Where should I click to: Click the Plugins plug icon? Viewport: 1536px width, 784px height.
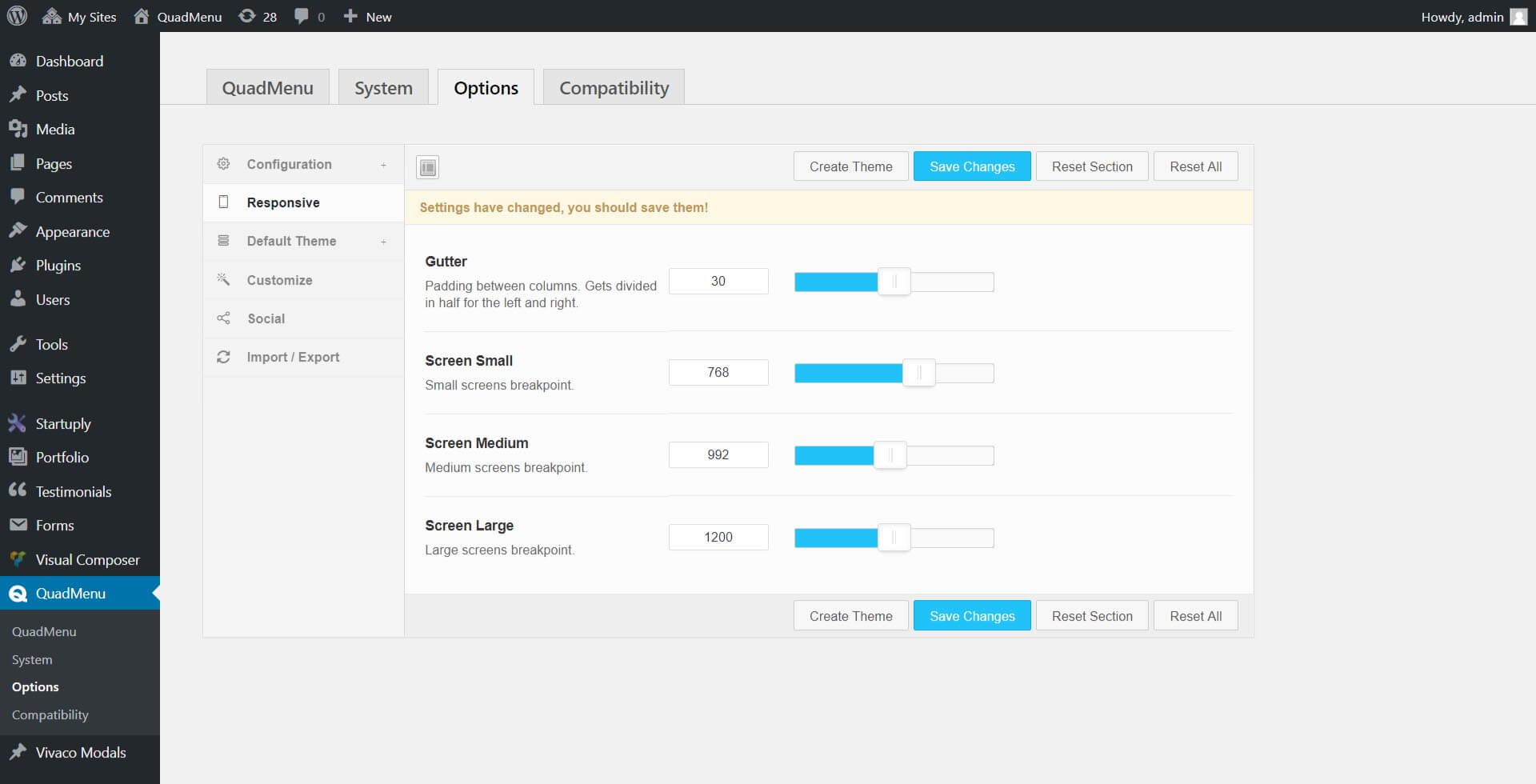click(x=18, y=265)
